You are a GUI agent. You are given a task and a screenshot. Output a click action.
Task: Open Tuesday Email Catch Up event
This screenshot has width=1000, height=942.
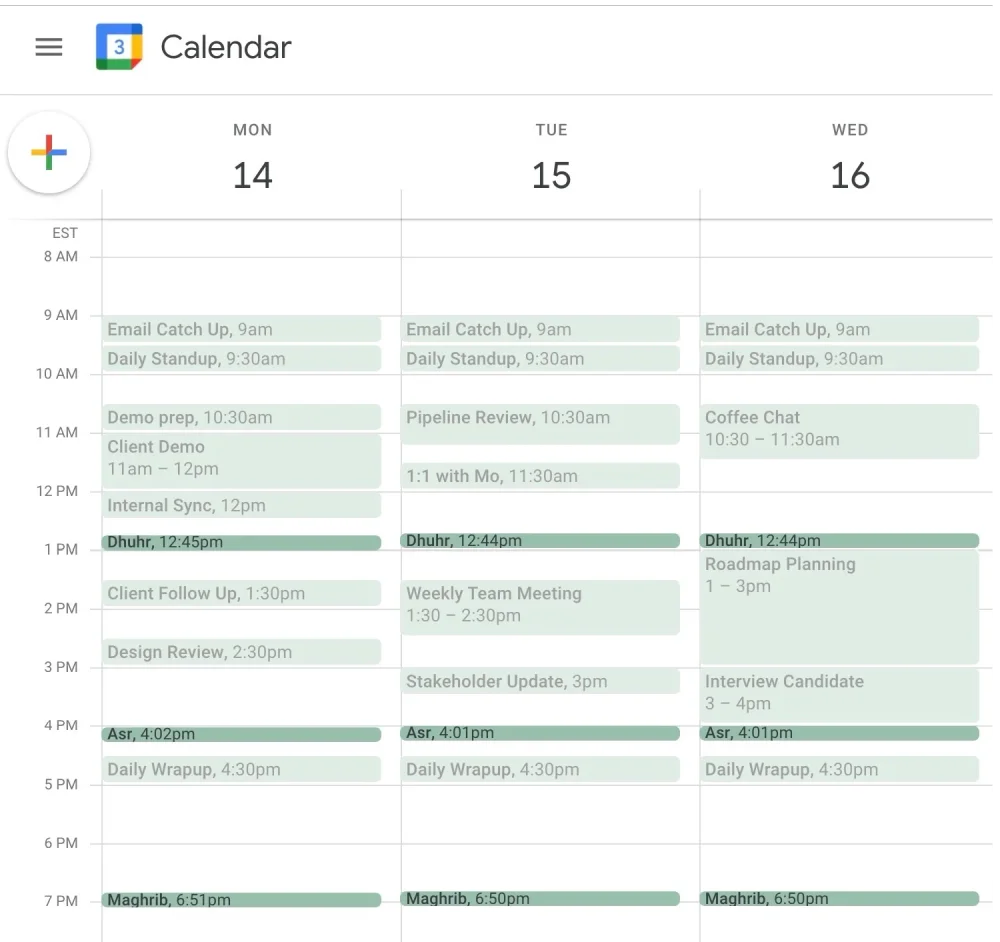(540, 329)
